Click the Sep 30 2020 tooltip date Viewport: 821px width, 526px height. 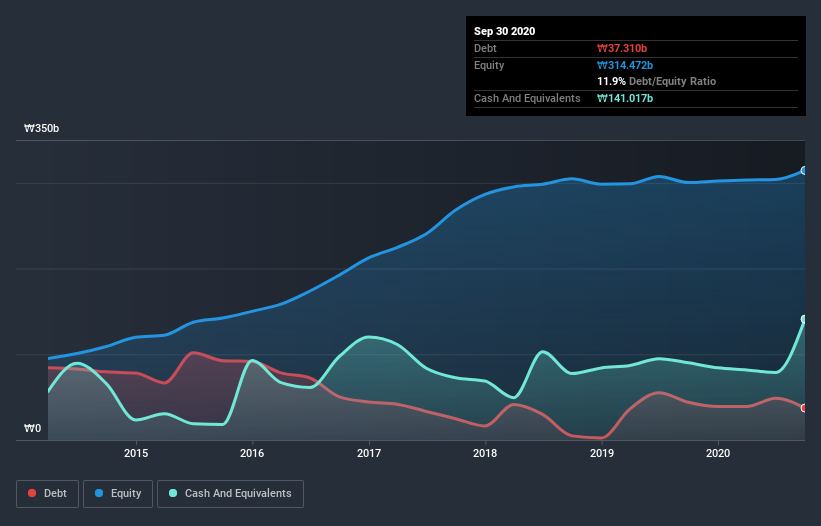(505, 31)
